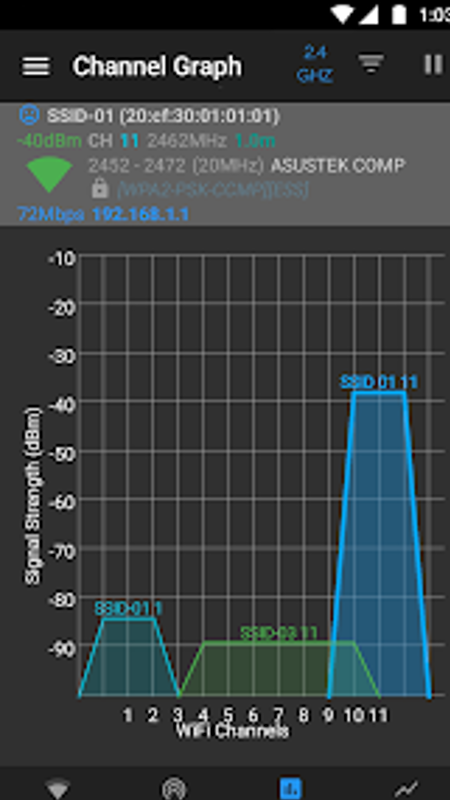Pause scanning with the pause icon
The height and width of the screenshot is (800, 450).
433,64
